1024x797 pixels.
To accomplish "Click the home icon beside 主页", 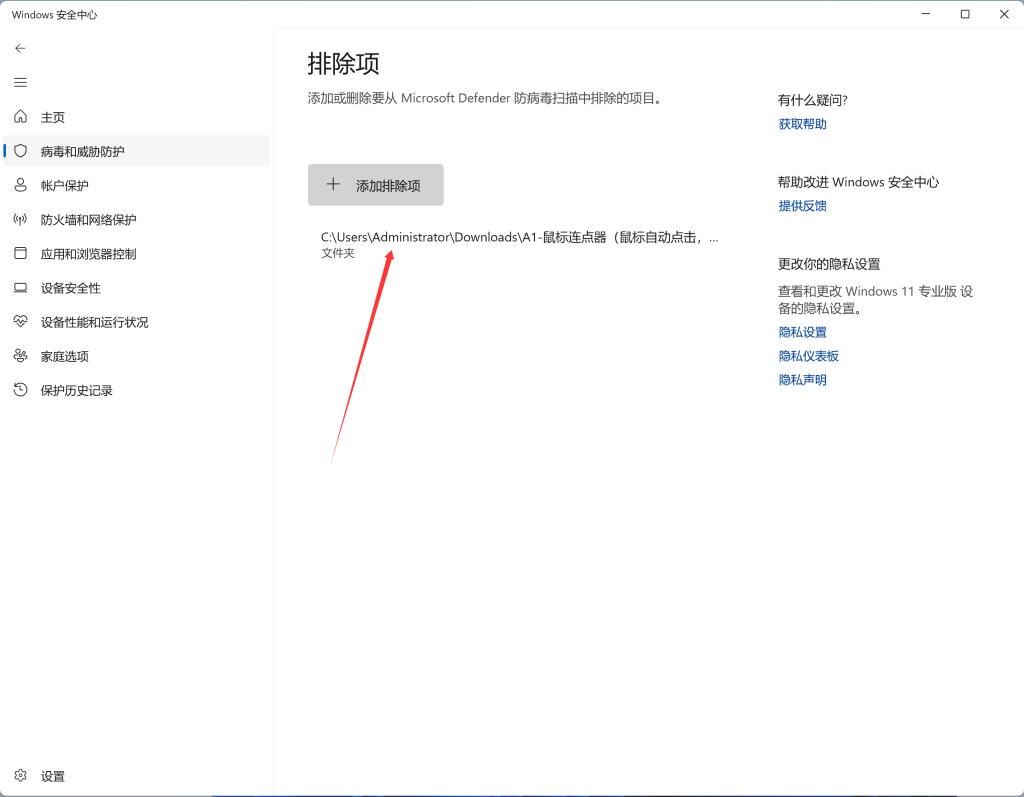I will pos(20,116).
